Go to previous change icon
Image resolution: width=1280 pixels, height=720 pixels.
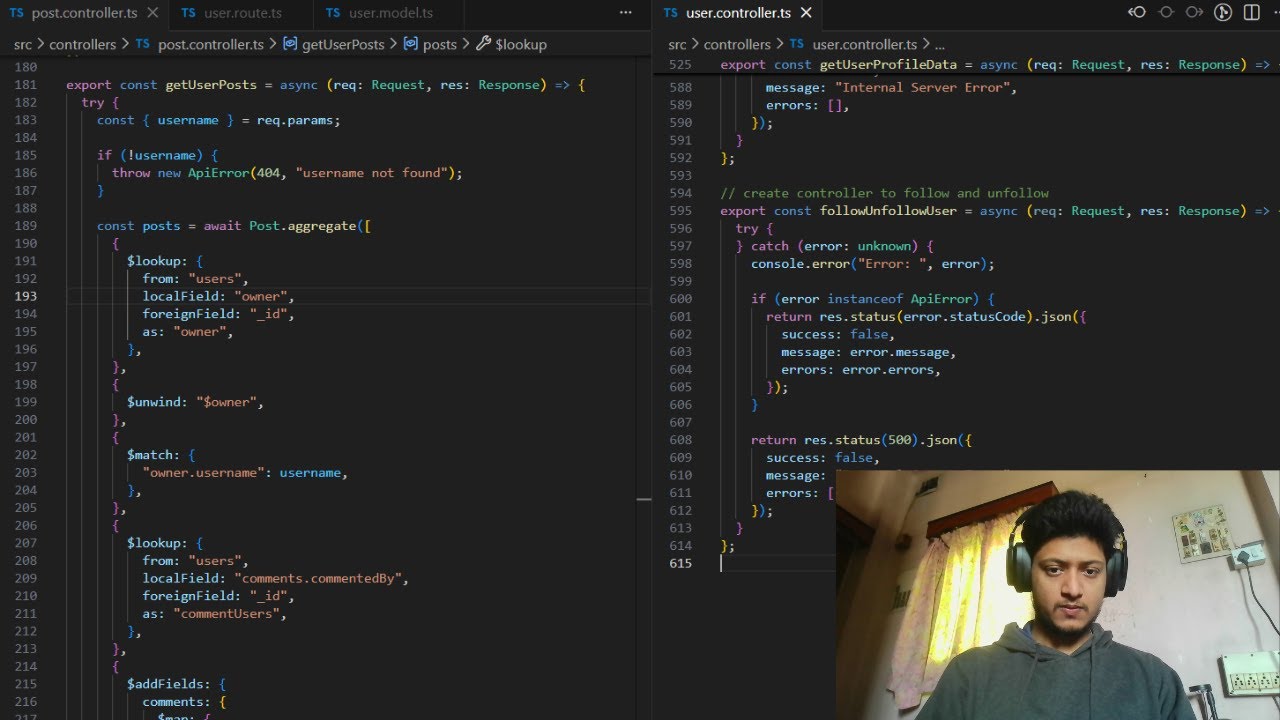click(x=1137, y=13)
